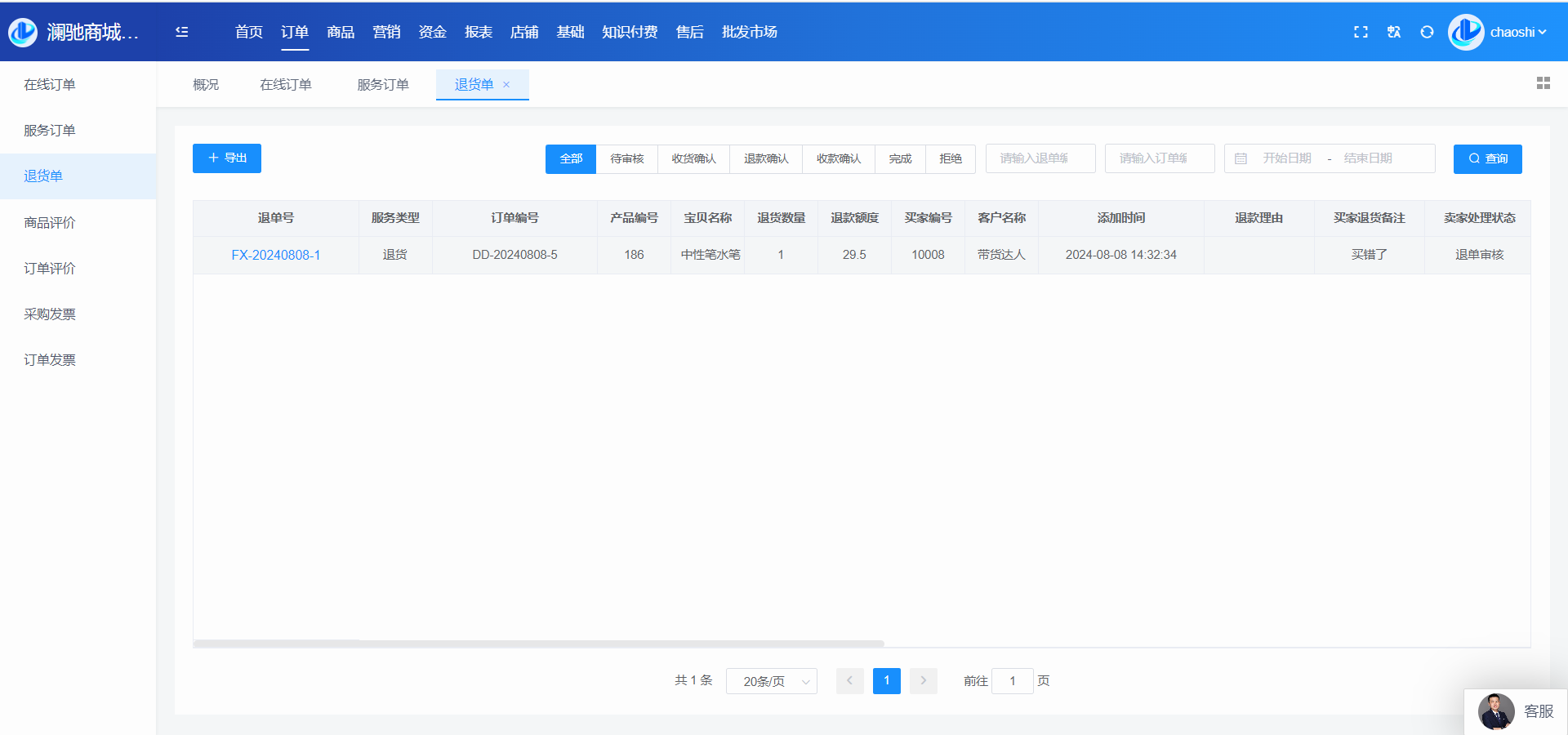Viewport: 1568px width, 735px height.
Task: Click the 请输入退单编号 input field
Action: tap(1040, 158)
